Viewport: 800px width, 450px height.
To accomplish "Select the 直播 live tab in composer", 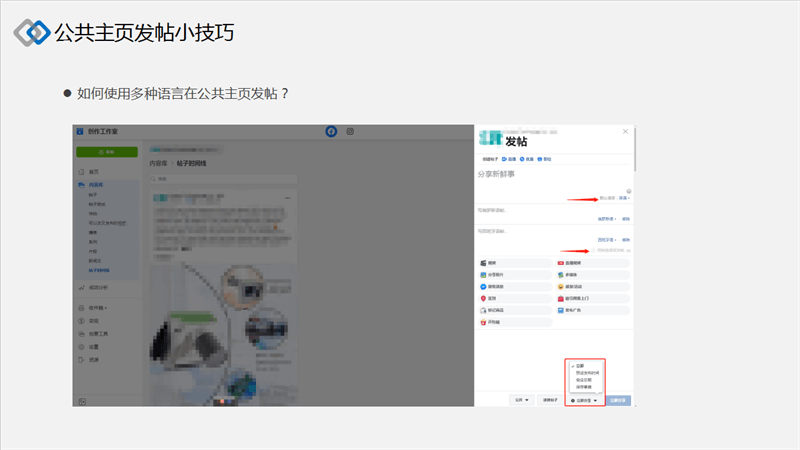I will click(x=509, y=159).
